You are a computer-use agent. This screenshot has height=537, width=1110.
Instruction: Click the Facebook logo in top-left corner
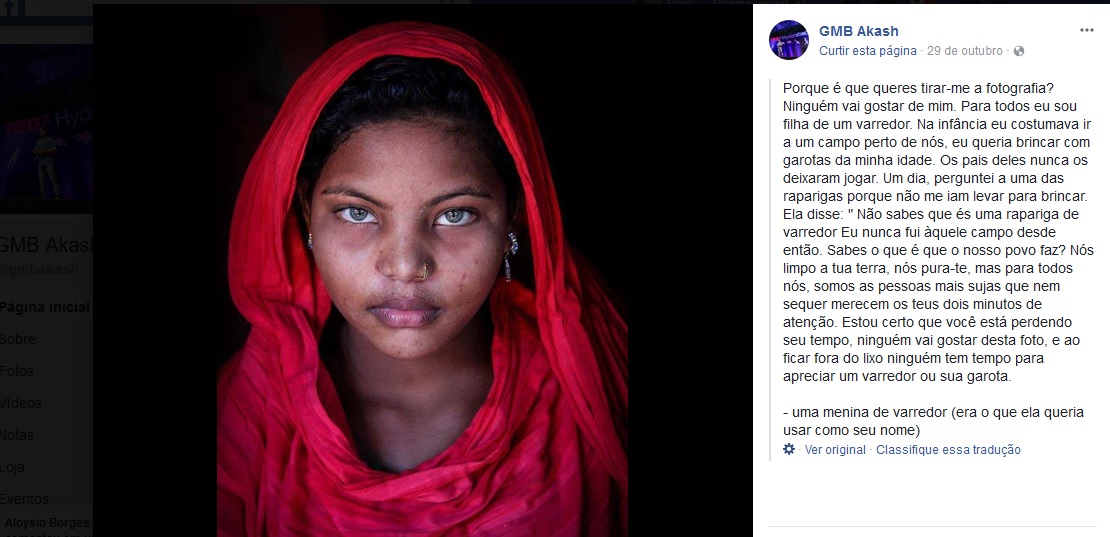(x=11, y=7)
